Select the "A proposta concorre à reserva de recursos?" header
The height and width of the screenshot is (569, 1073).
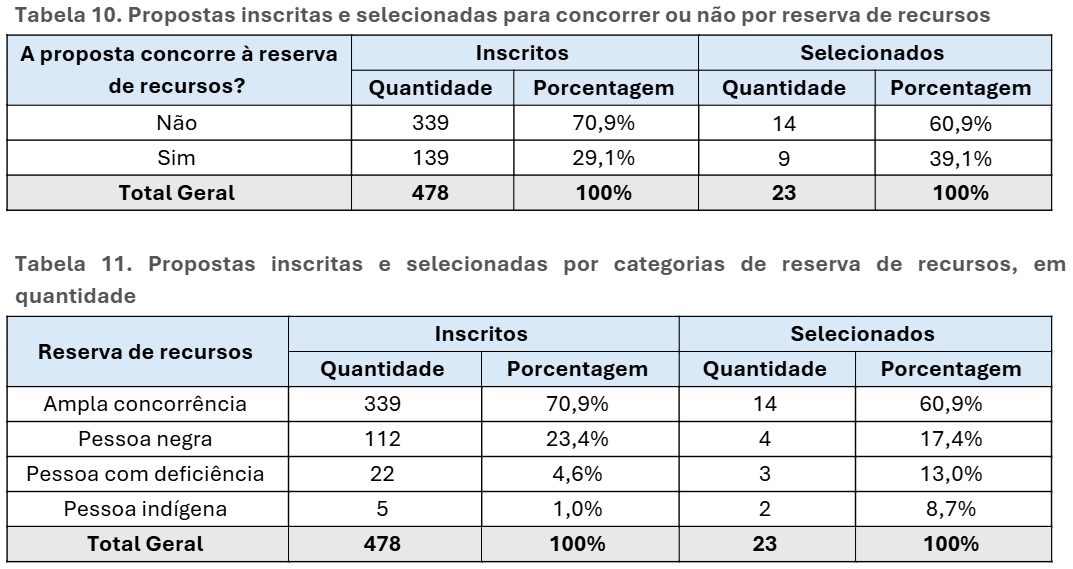178,70
